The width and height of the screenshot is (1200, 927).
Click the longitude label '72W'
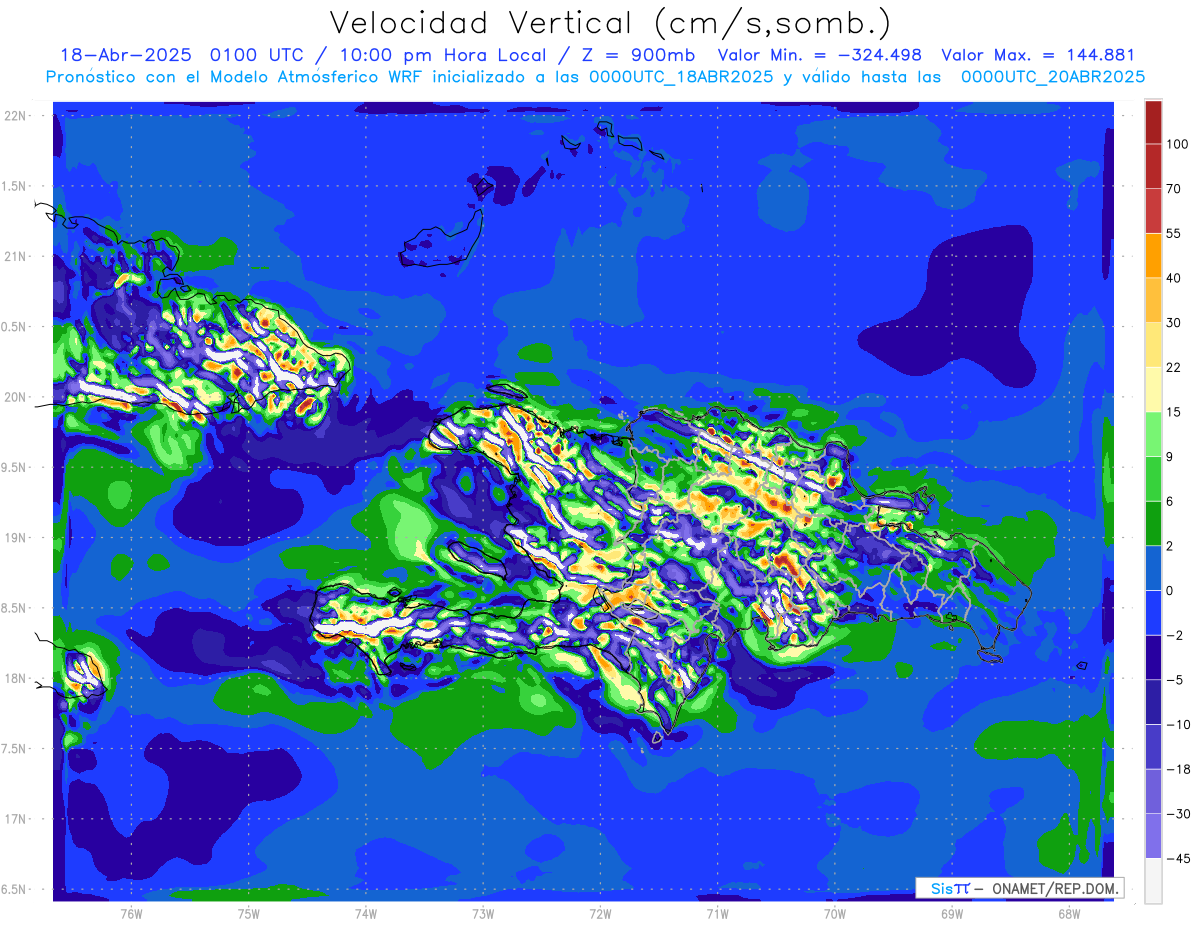coord(600,913)
